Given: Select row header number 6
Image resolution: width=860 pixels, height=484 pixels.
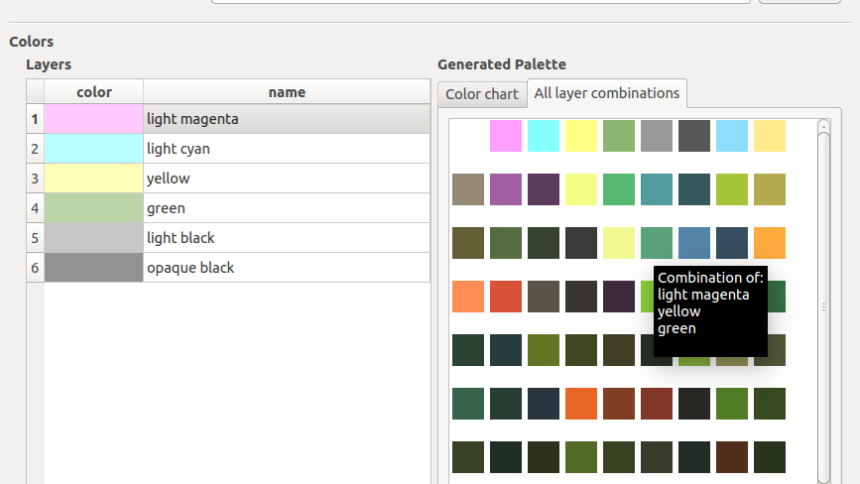Looking at the screenshot, I should tap(35, 267).
